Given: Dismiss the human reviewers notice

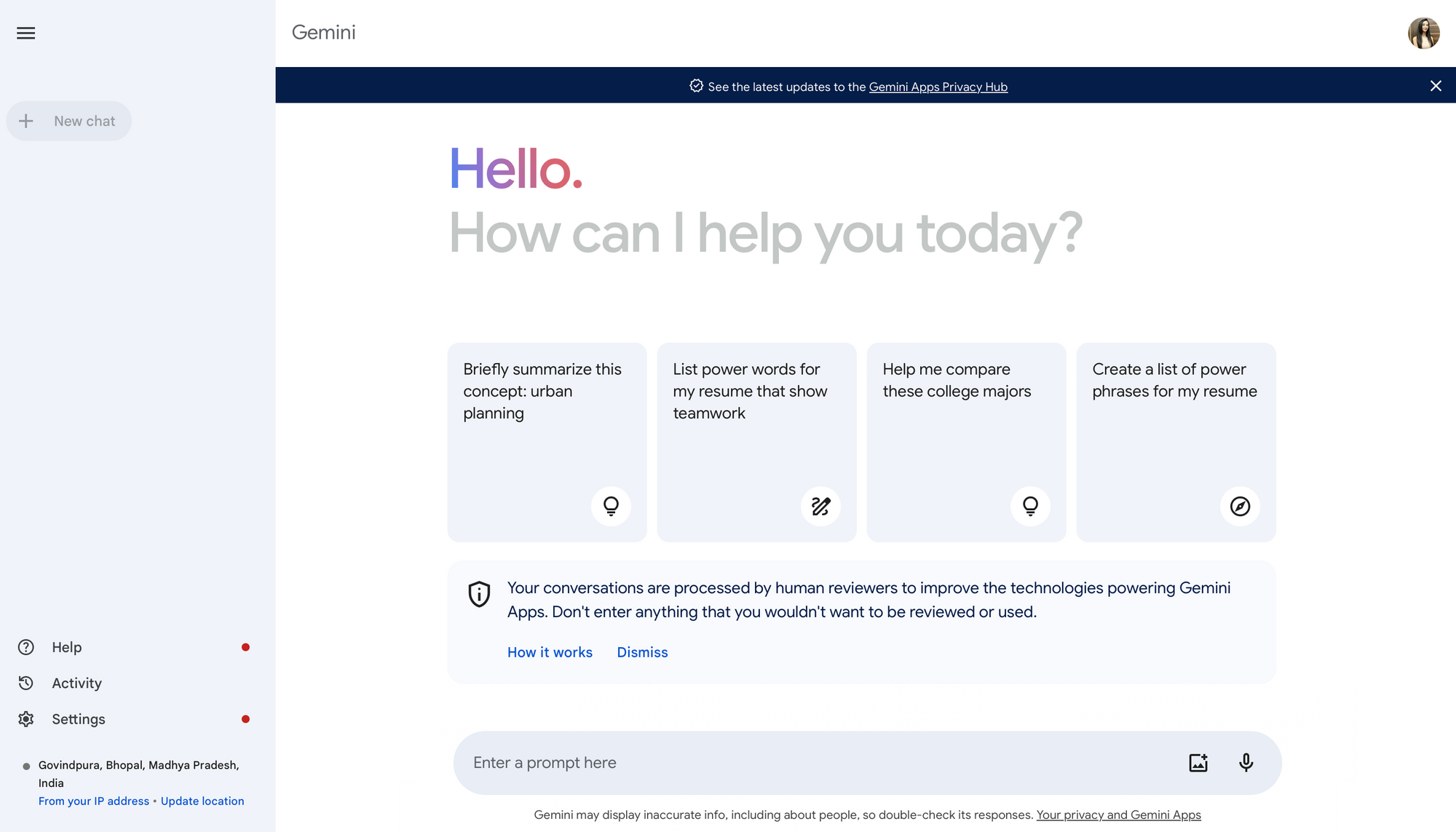Looking at the screenshot, I should (642, 652).
